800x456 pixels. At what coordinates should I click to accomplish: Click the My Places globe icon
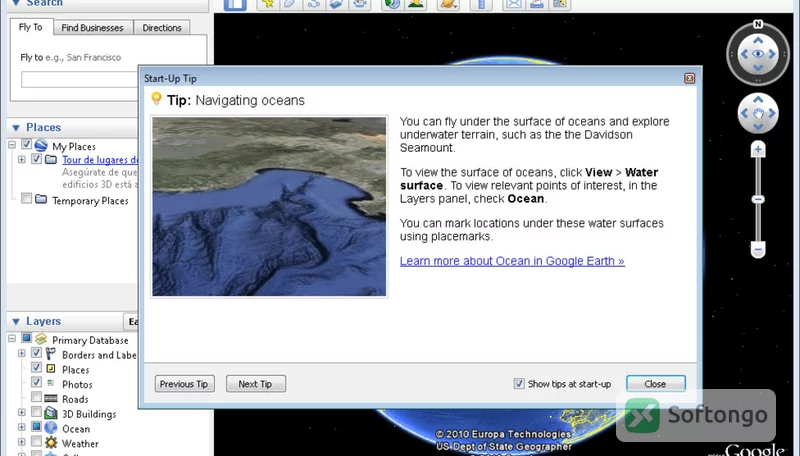coord(41,145)
